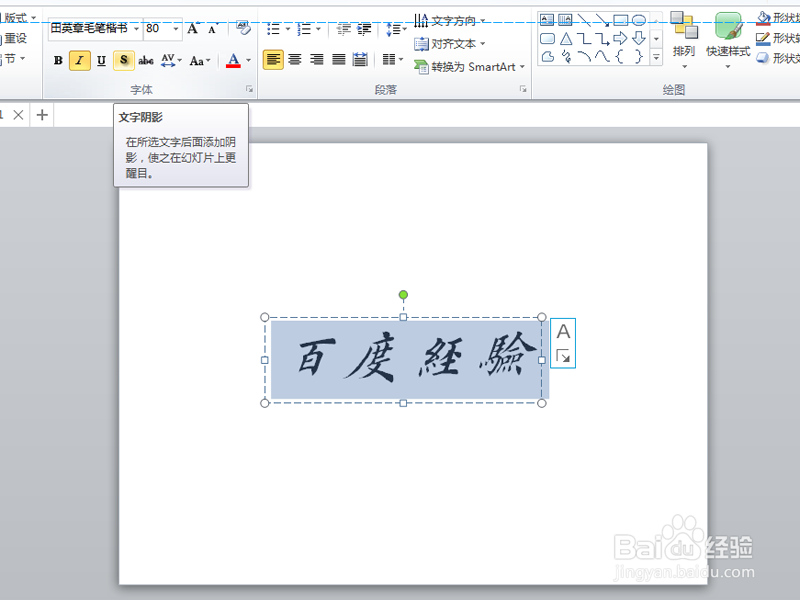Select the left brace shape

pyautogui.click(x=620, y=57)
